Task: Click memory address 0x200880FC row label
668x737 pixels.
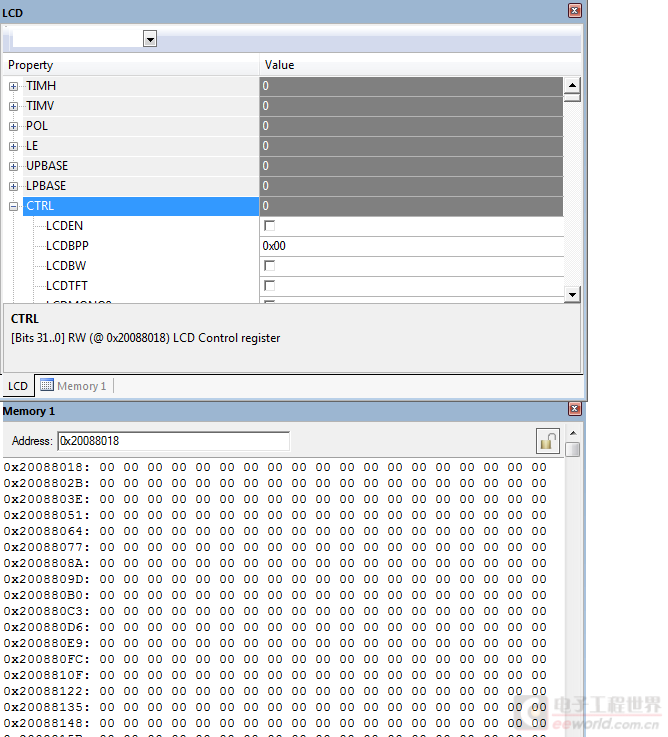Action: click(x=47, y=659)
